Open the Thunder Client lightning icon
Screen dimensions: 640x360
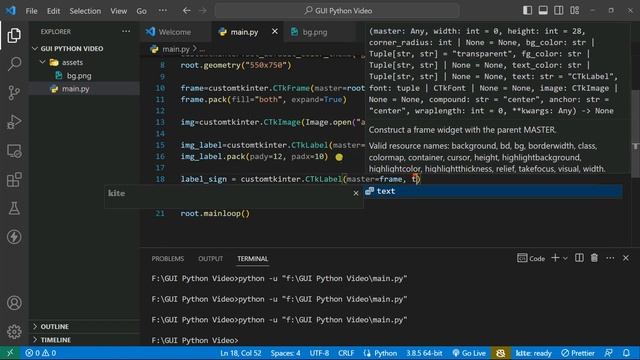(14, 237)
